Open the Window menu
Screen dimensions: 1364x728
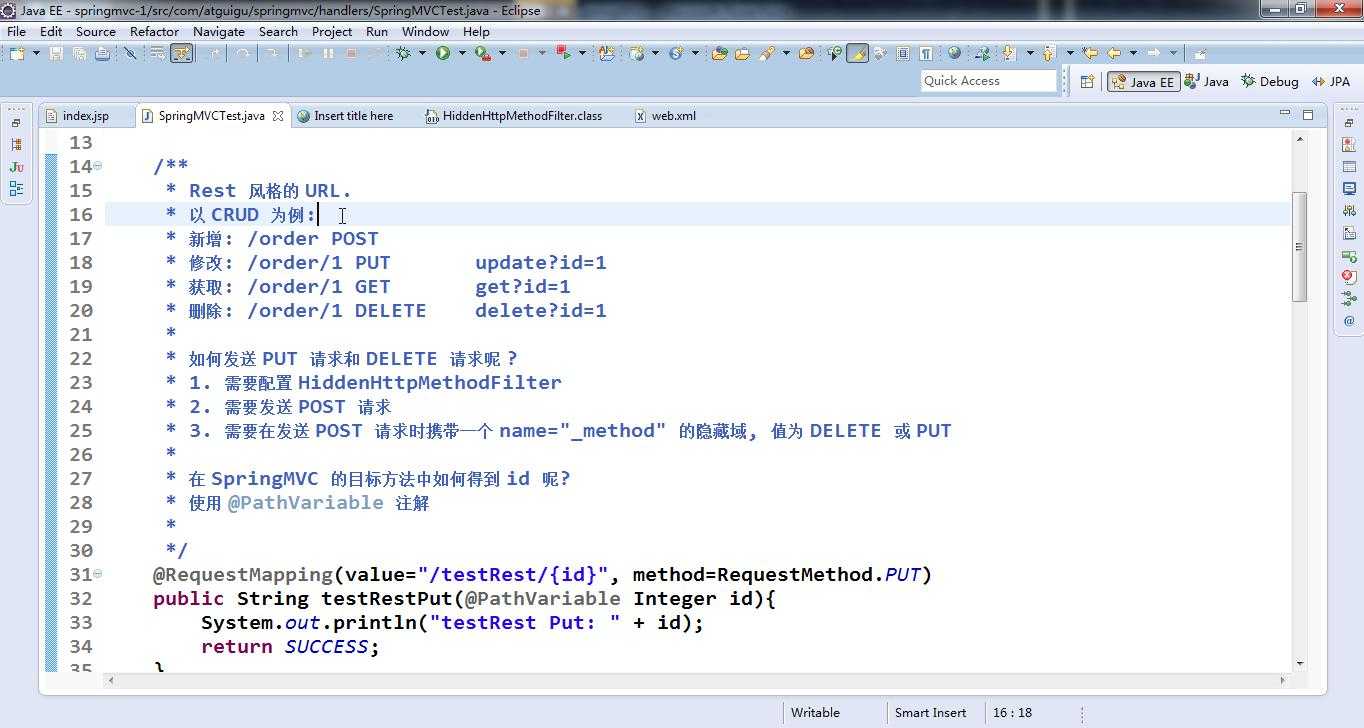coord(425,31)
